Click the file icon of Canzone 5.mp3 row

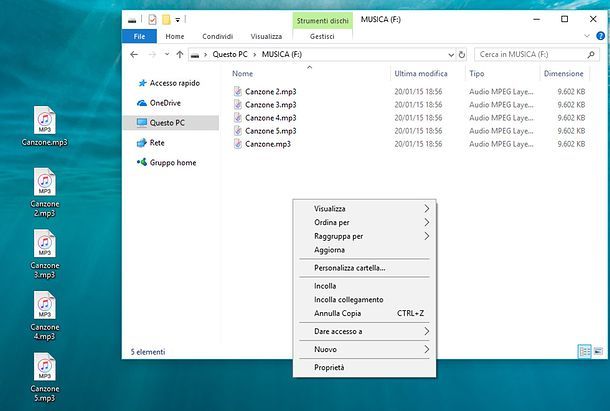click(x=238, y=131)
